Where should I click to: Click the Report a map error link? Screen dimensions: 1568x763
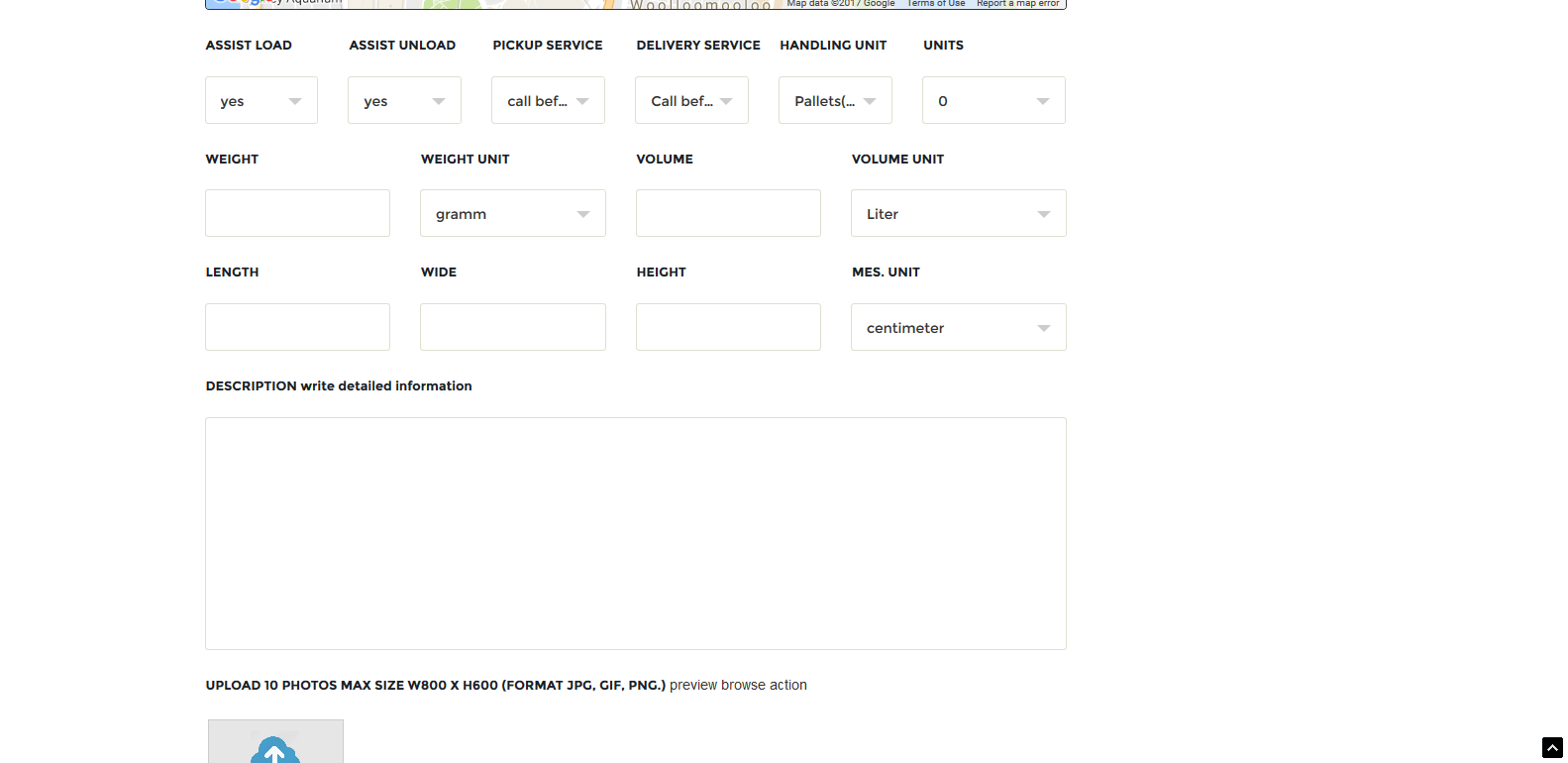1017,4
